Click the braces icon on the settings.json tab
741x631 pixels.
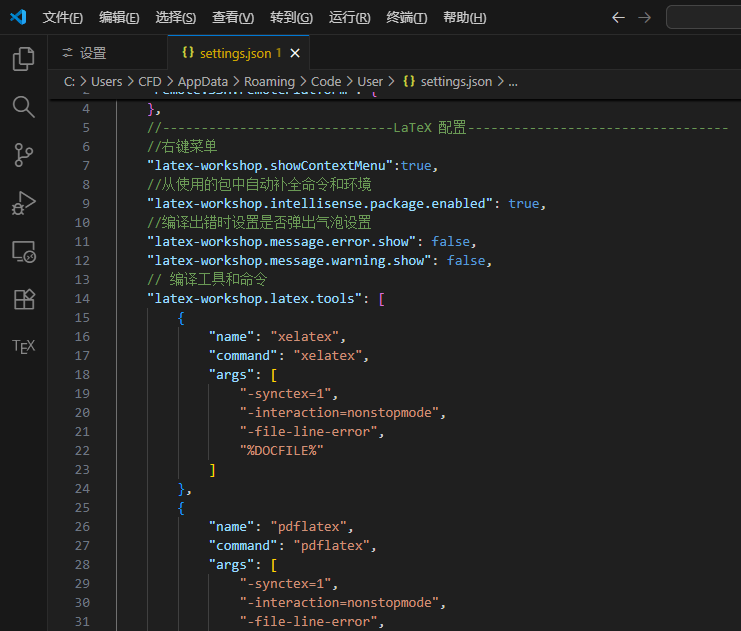[x=188, y=52]
